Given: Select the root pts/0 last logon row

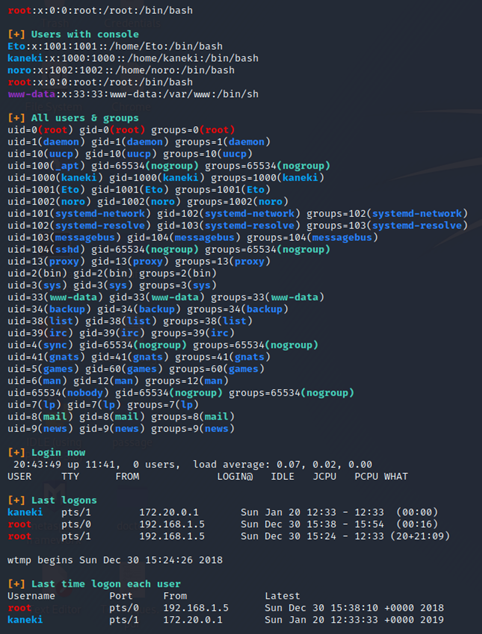Looking at the screenshot, I should coord(222,524).
